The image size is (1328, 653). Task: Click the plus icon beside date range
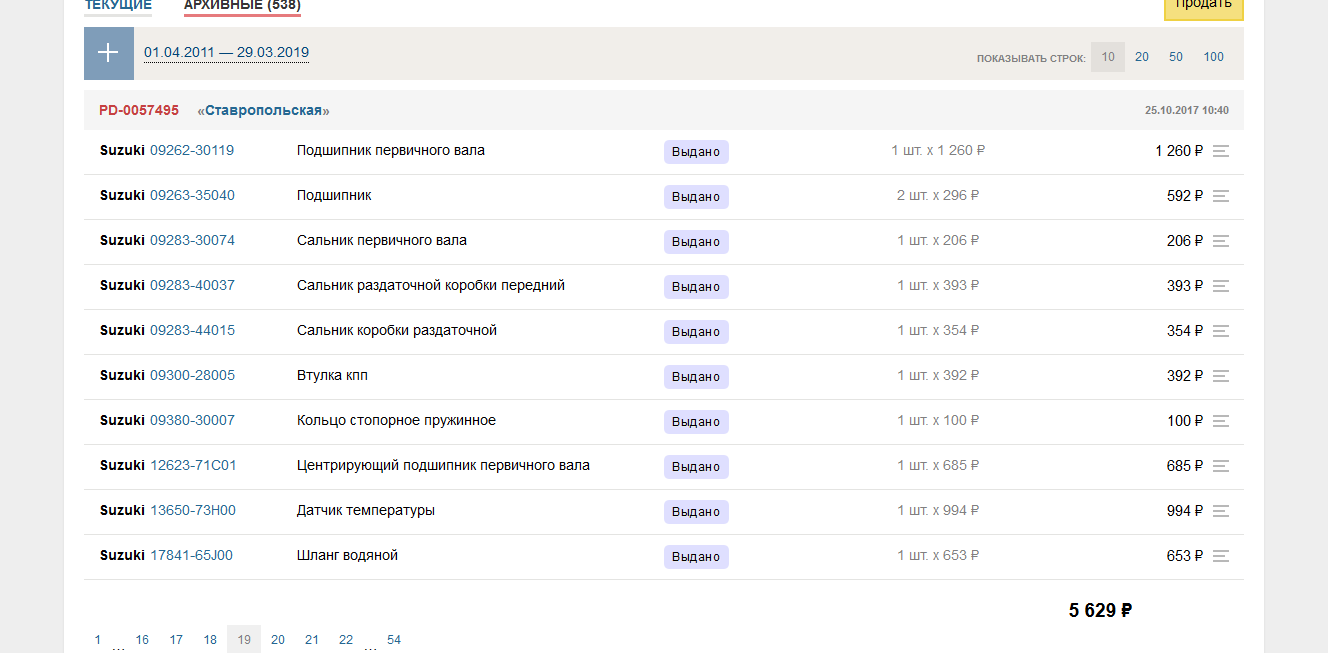(109, 53)
